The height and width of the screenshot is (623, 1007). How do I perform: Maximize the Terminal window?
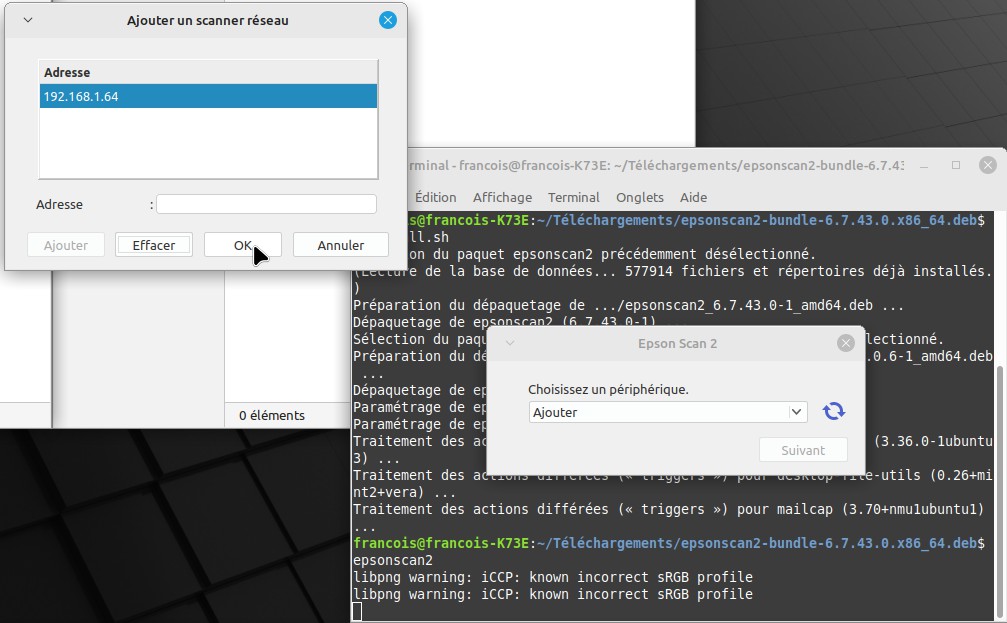[956, 165]
